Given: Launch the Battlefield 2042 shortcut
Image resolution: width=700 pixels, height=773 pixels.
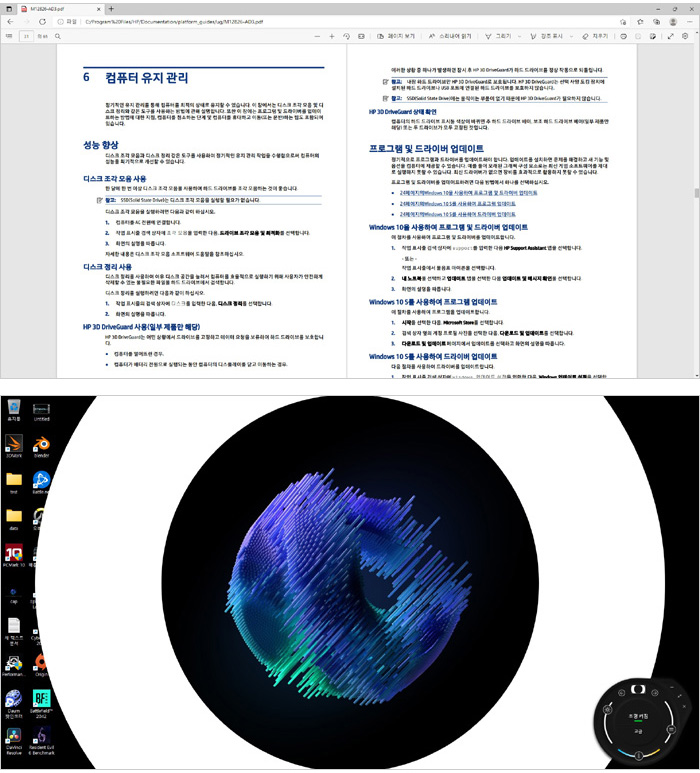Looking at the screenshot, I should point(41,704).
